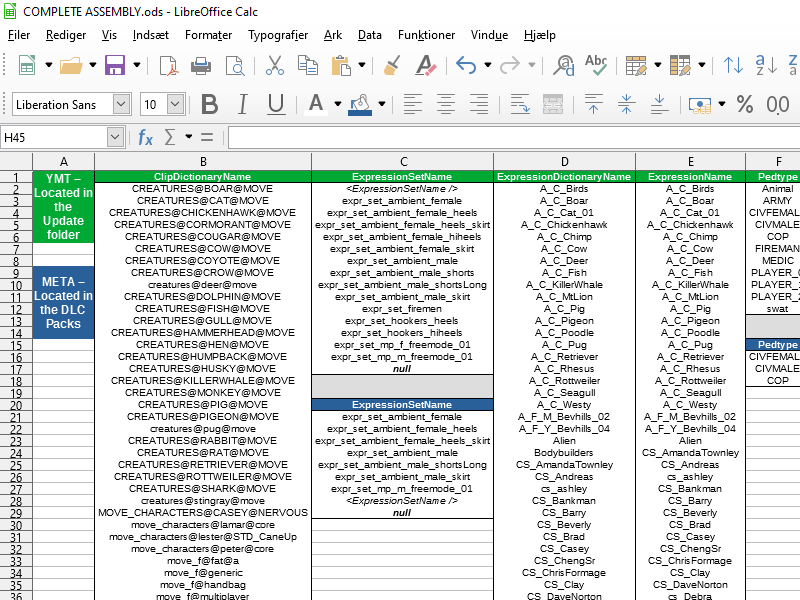The image size is (800, 600).
Task: Clear direct formatting from selection
Action: [x=426, y=65]
